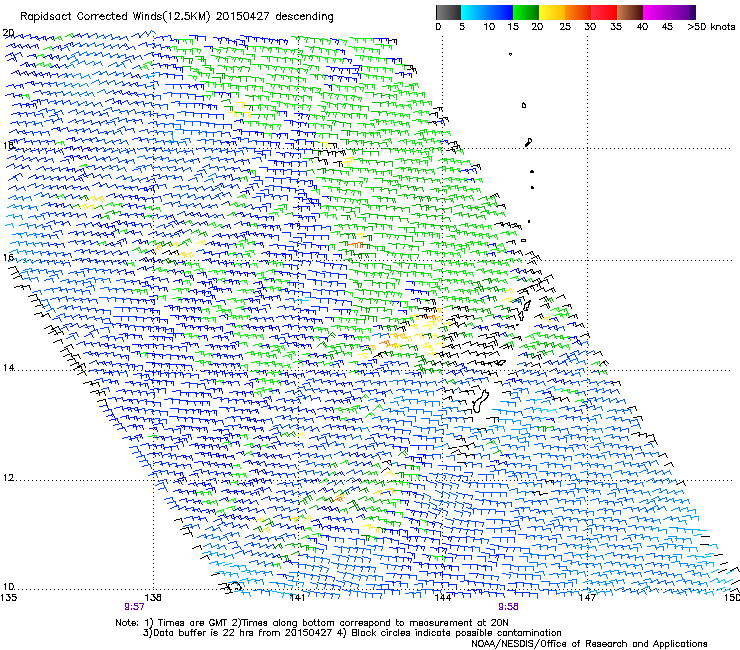
Task: Click the blue 10-15 knots legend swatch
Action: pos(500,12)
